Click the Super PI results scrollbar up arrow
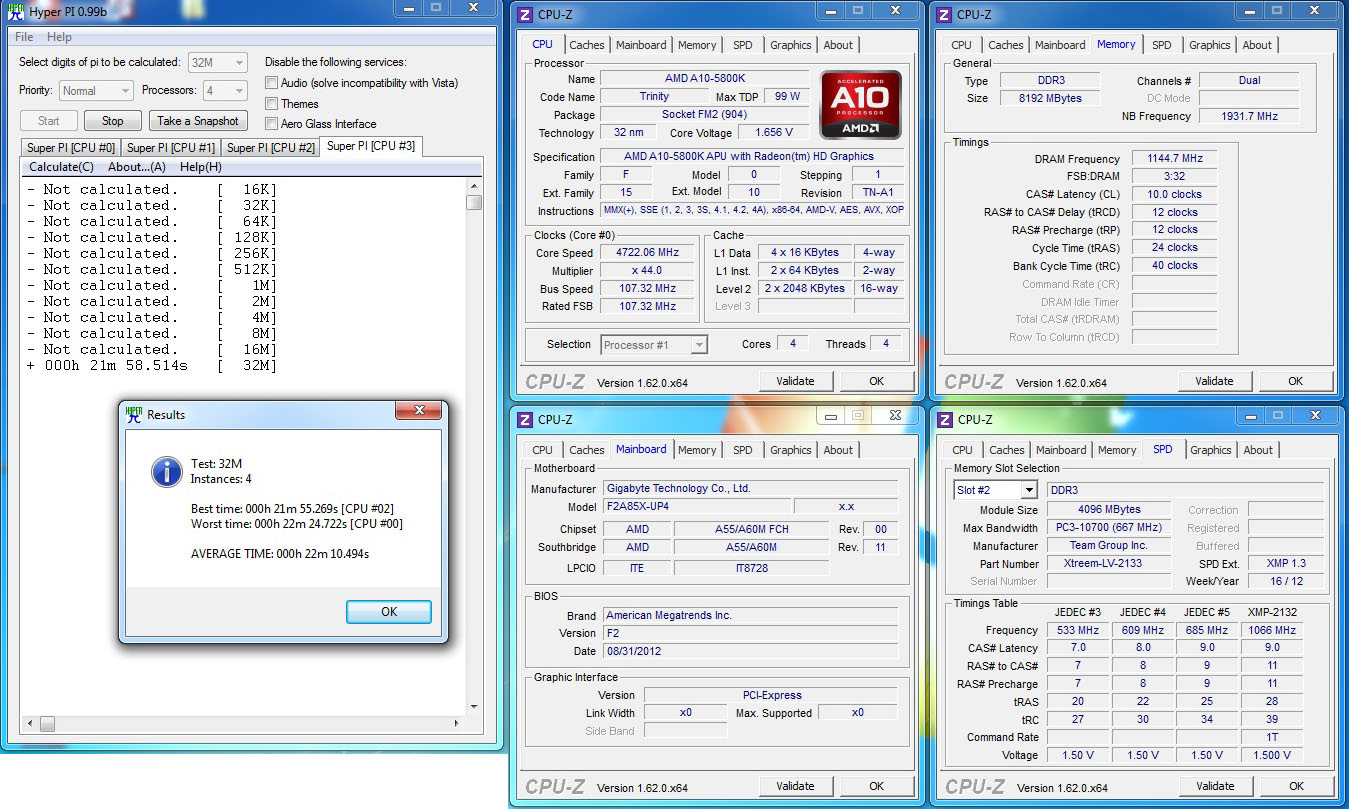The image size is (1349, 809). click(x=475, y=186)
